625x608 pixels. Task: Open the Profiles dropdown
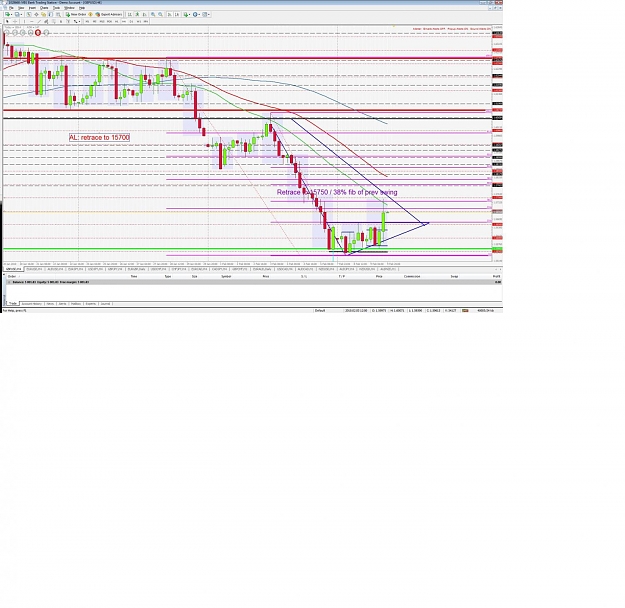tap(18, 14)
